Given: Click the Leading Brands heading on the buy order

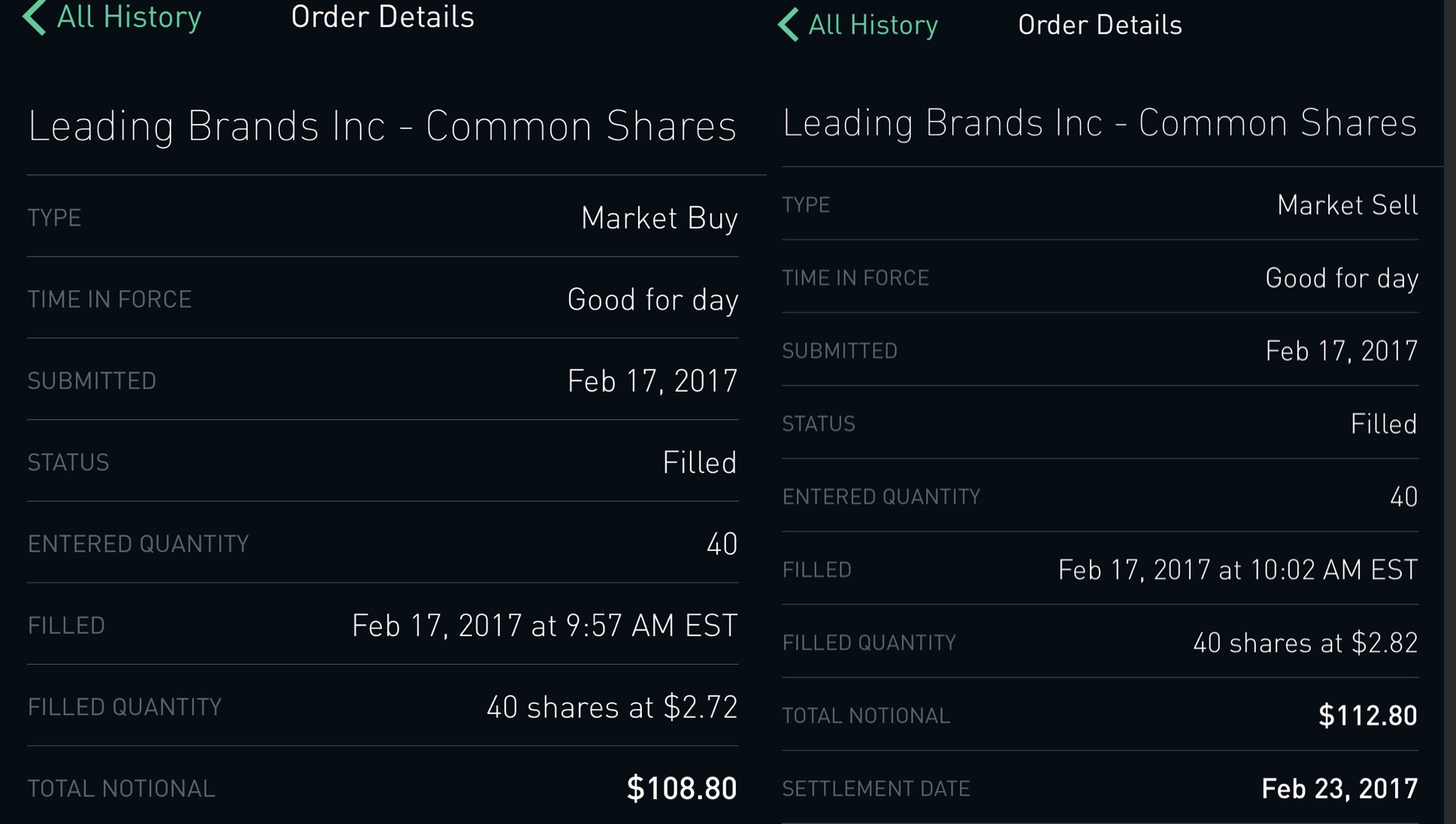Looking at the screenshot, I should [382, 126].
